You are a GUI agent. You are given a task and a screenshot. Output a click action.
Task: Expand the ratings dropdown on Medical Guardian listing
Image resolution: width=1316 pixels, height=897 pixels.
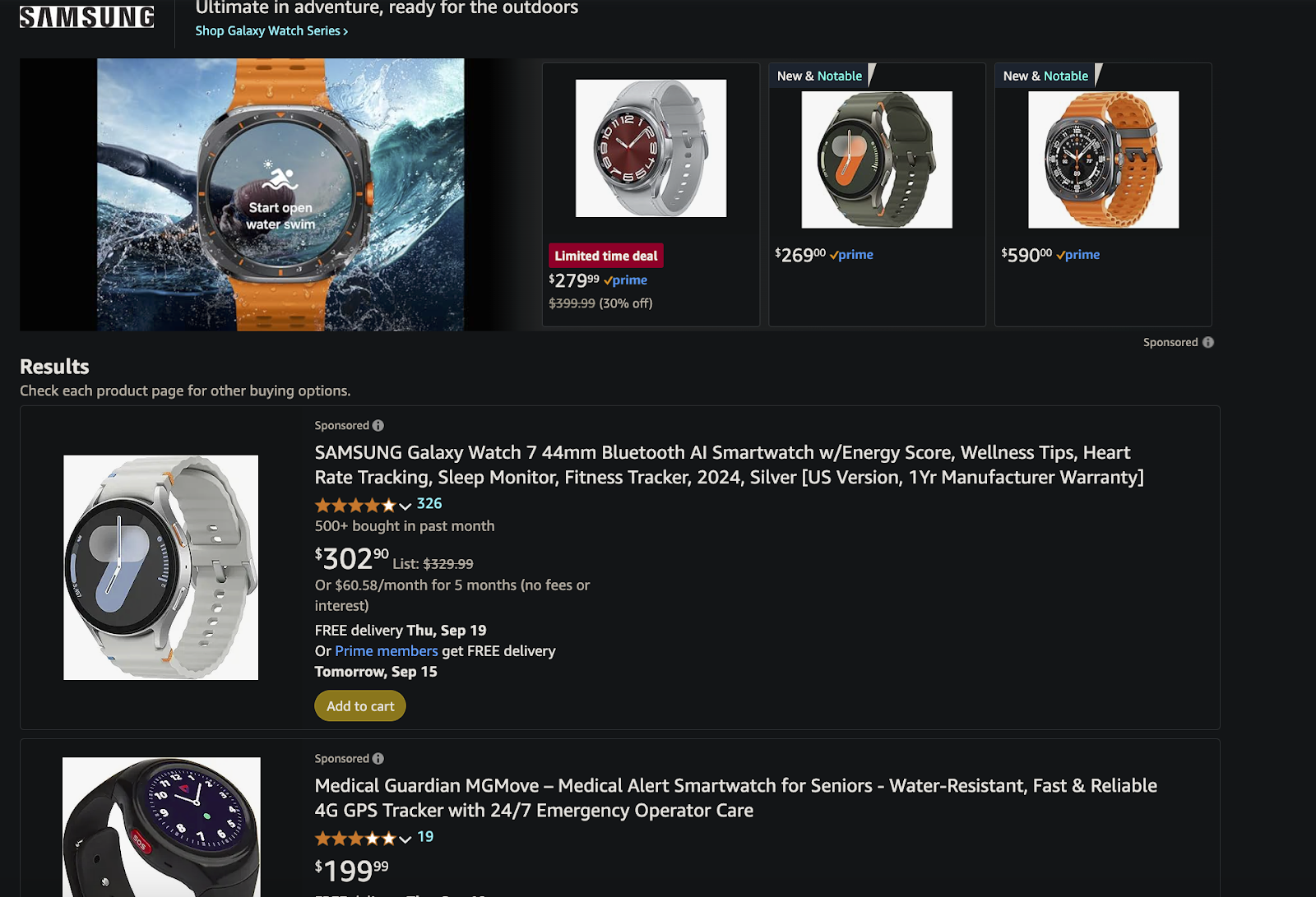(x=405, y=839)
